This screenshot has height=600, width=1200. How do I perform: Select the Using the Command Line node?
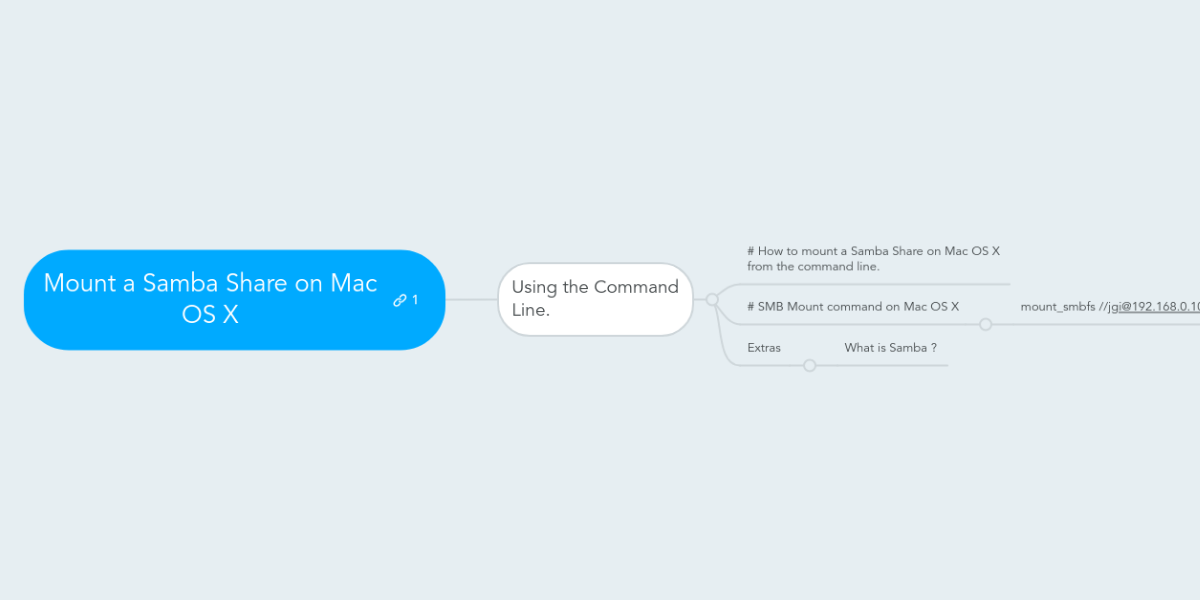pos(595,299)
